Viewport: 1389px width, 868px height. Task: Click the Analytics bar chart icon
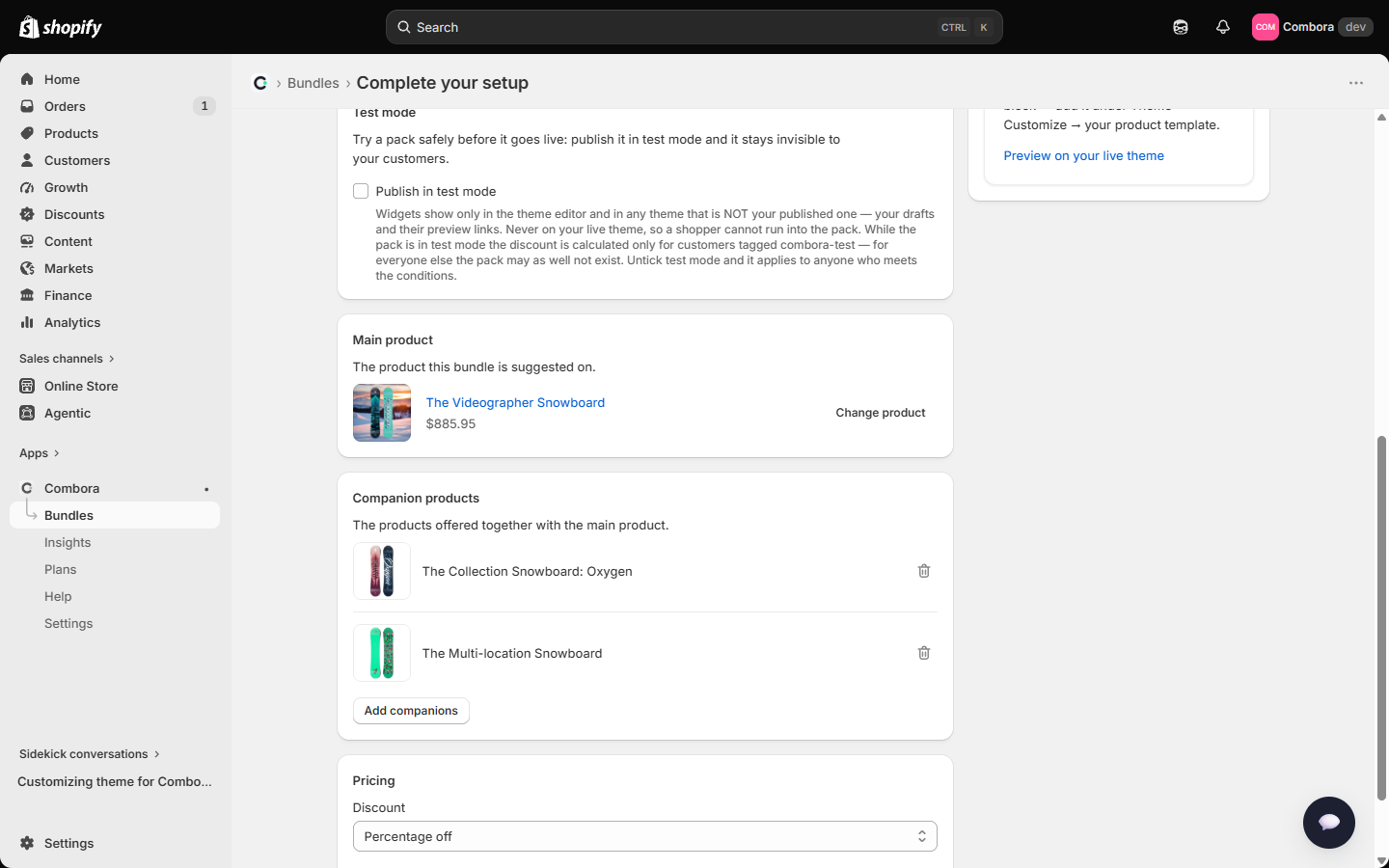[27, 322]
